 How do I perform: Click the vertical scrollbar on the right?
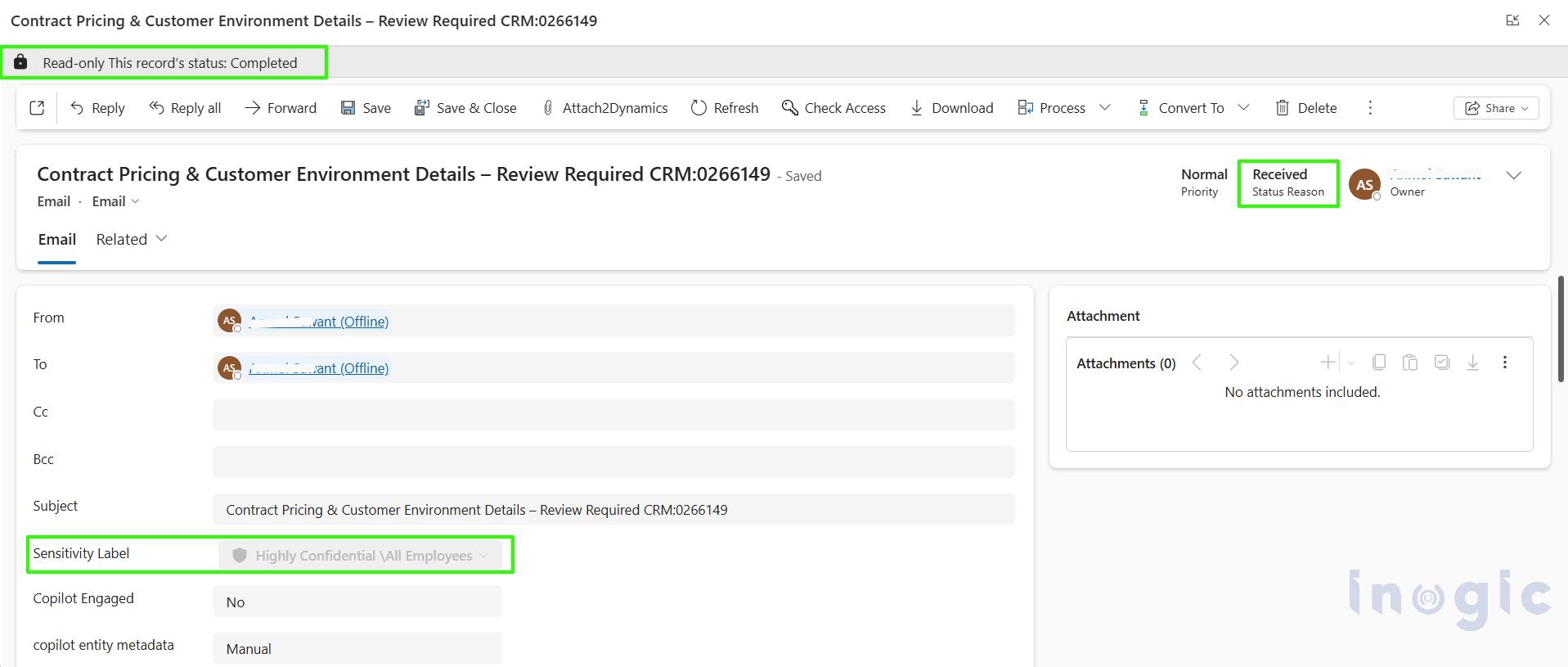(x=1561, y=329)
